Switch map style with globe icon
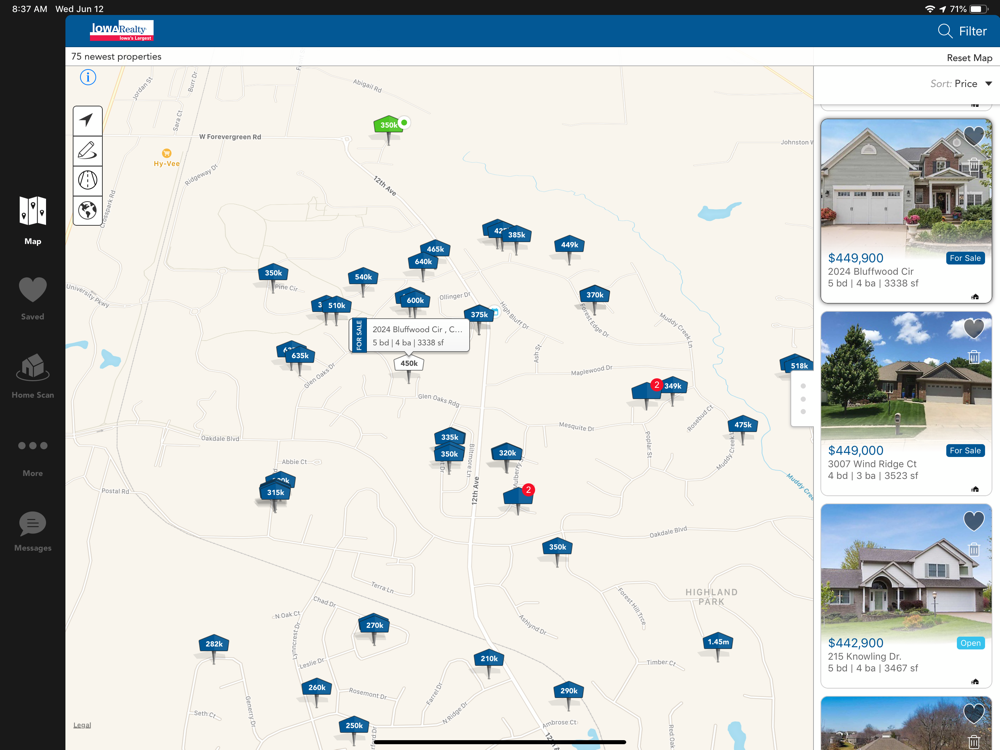The width and height of the screenshot is (1000, 750). (87, 210)
